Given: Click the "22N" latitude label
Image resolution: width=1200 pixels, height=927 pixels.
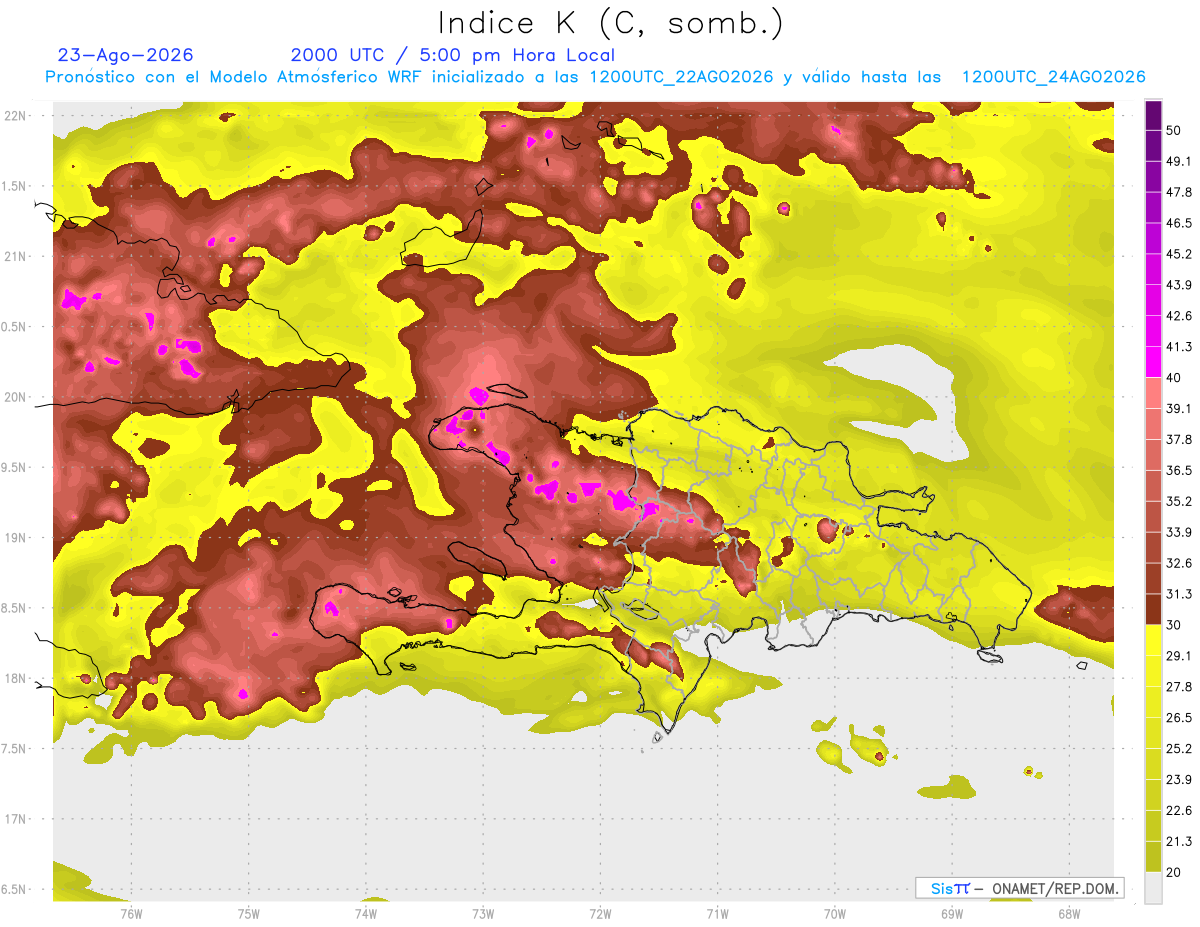Looking at the screenshot, I should point(17,115).
